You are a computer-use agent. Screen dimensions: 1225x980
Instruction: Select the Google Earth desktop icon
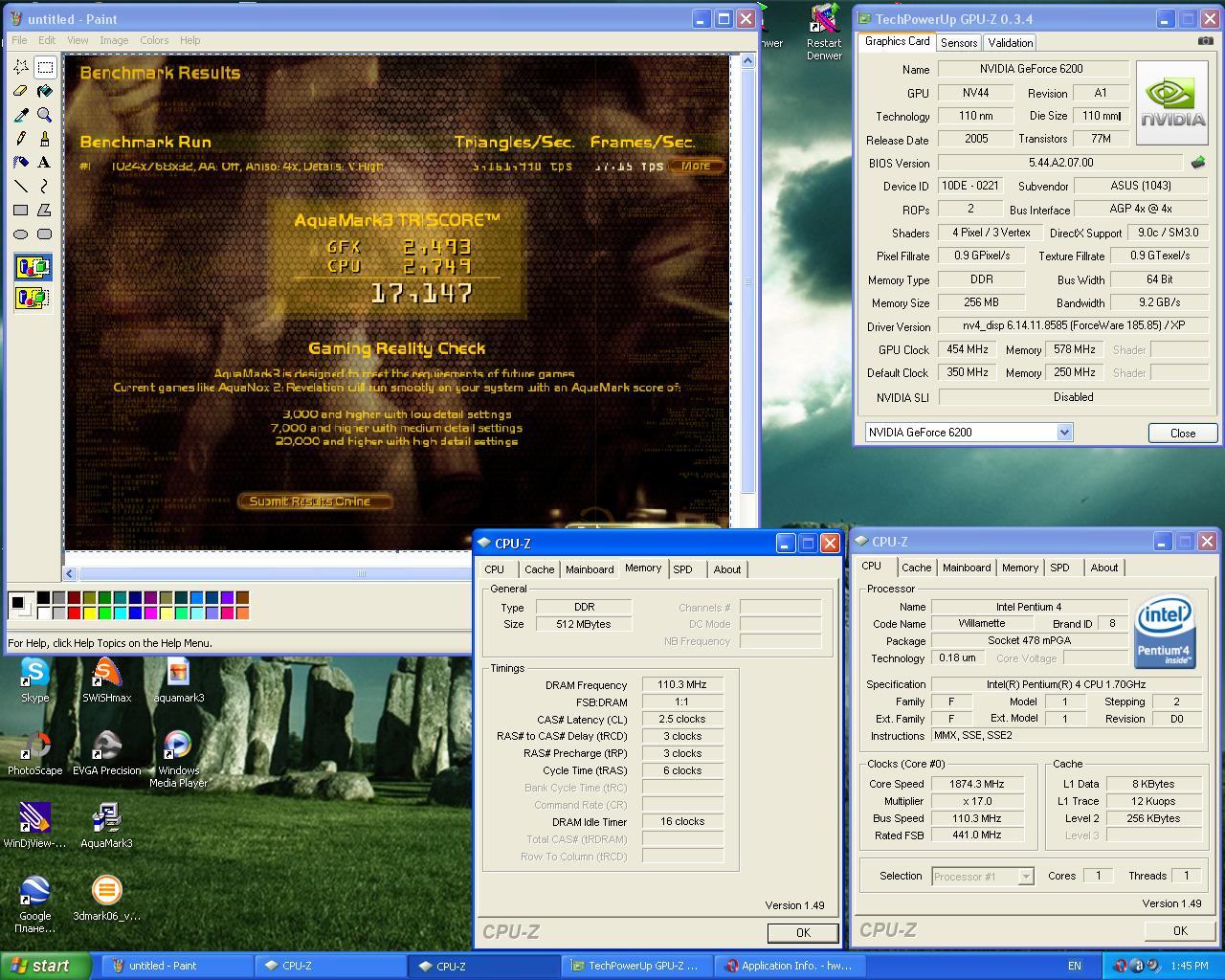[x=34, y=904]
